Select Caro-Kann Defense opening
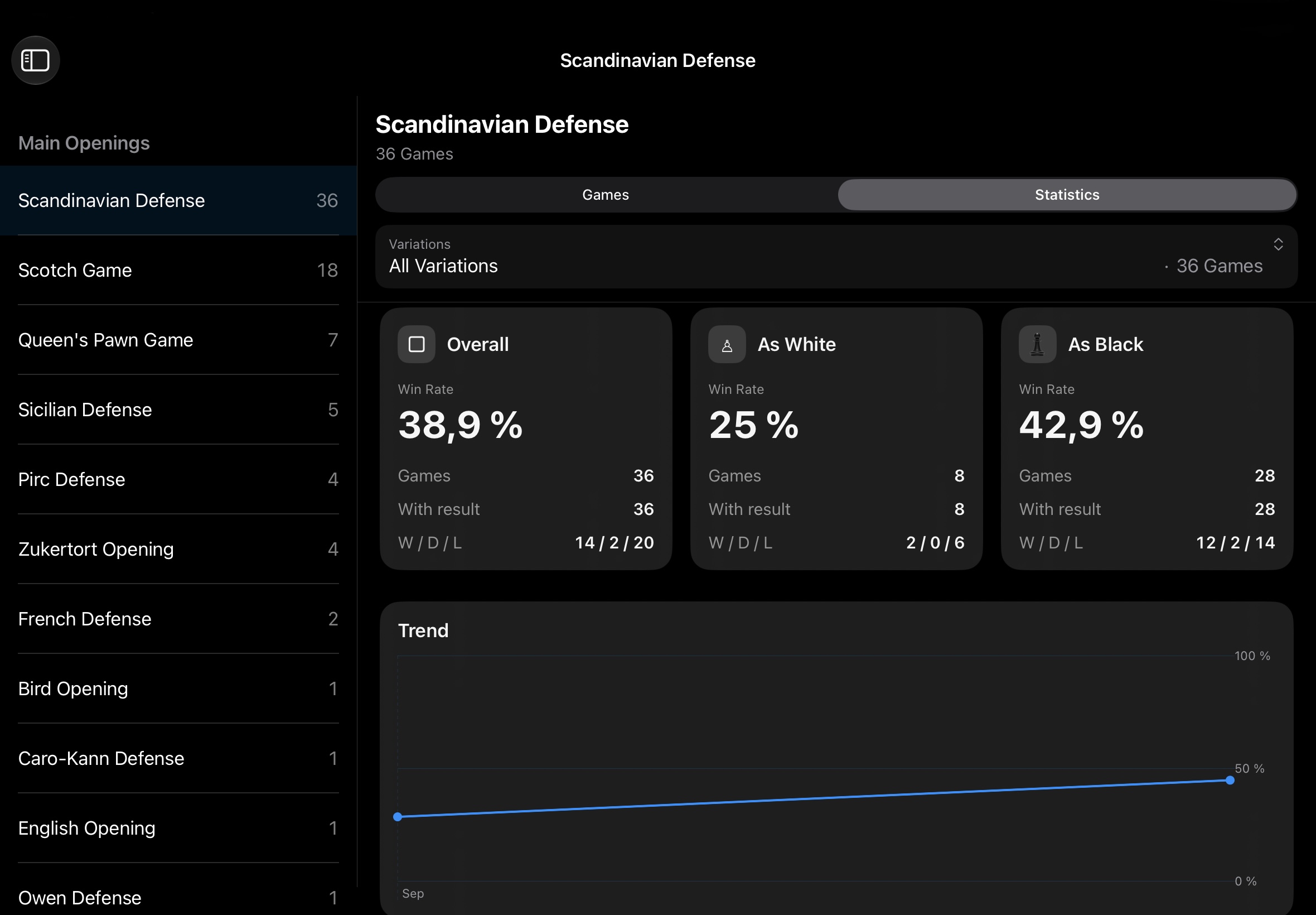The height and width of the screenshot is (915, 1316). click(178, 758)
